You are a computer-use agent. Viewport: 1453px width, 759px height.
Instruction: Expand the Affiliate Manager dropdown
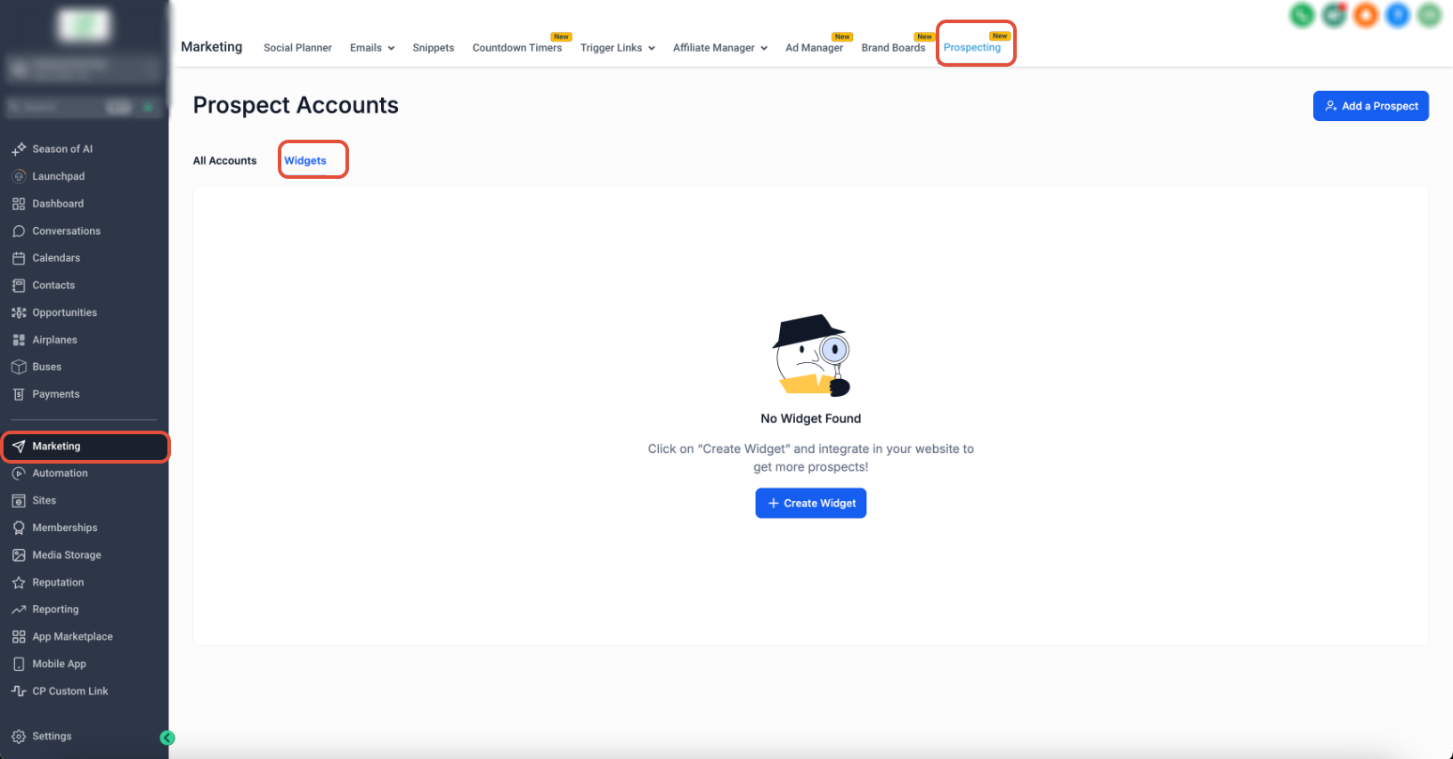coord(720,48)
